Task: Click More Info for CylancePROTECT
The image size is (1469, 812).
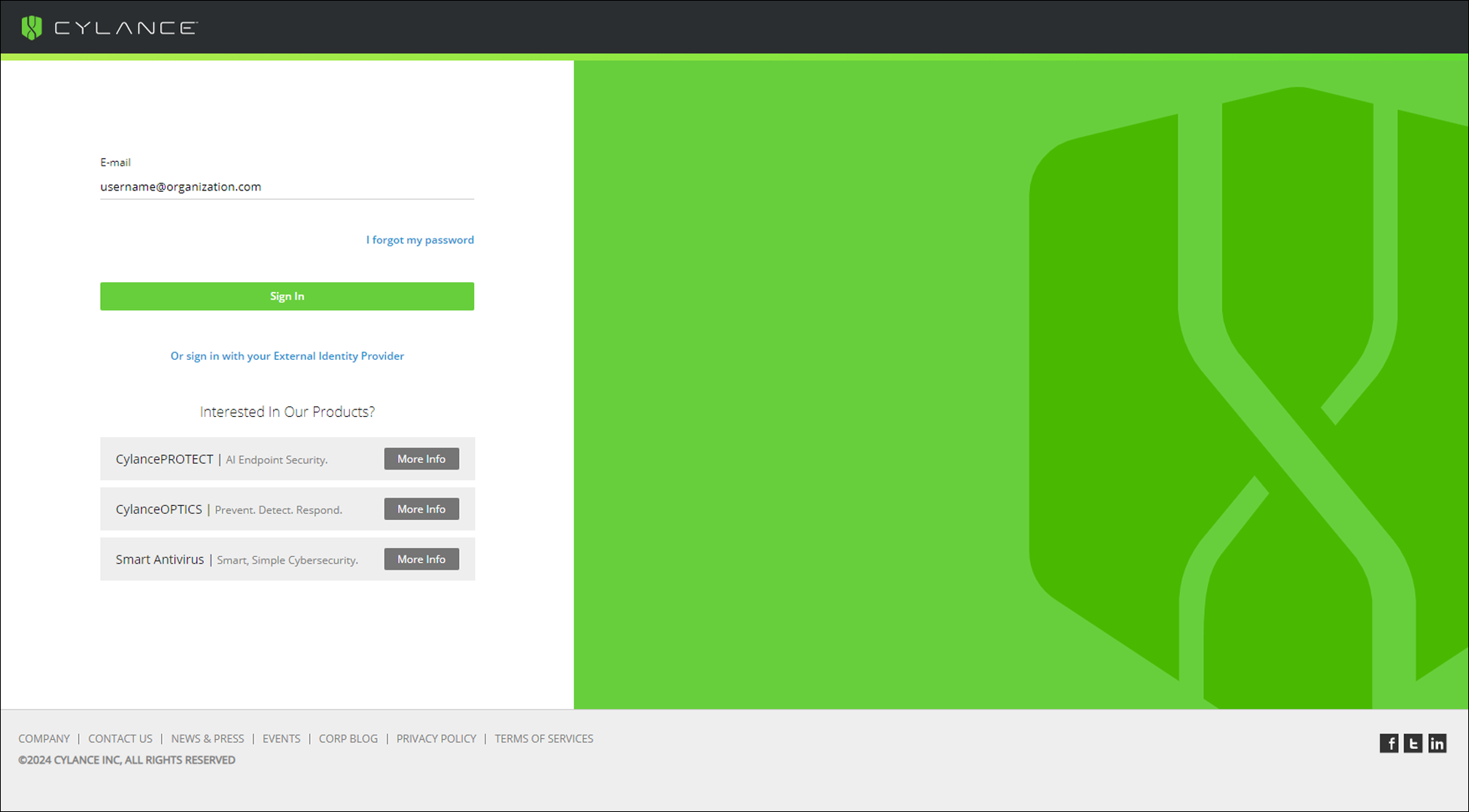Action: tap(421, 459)
